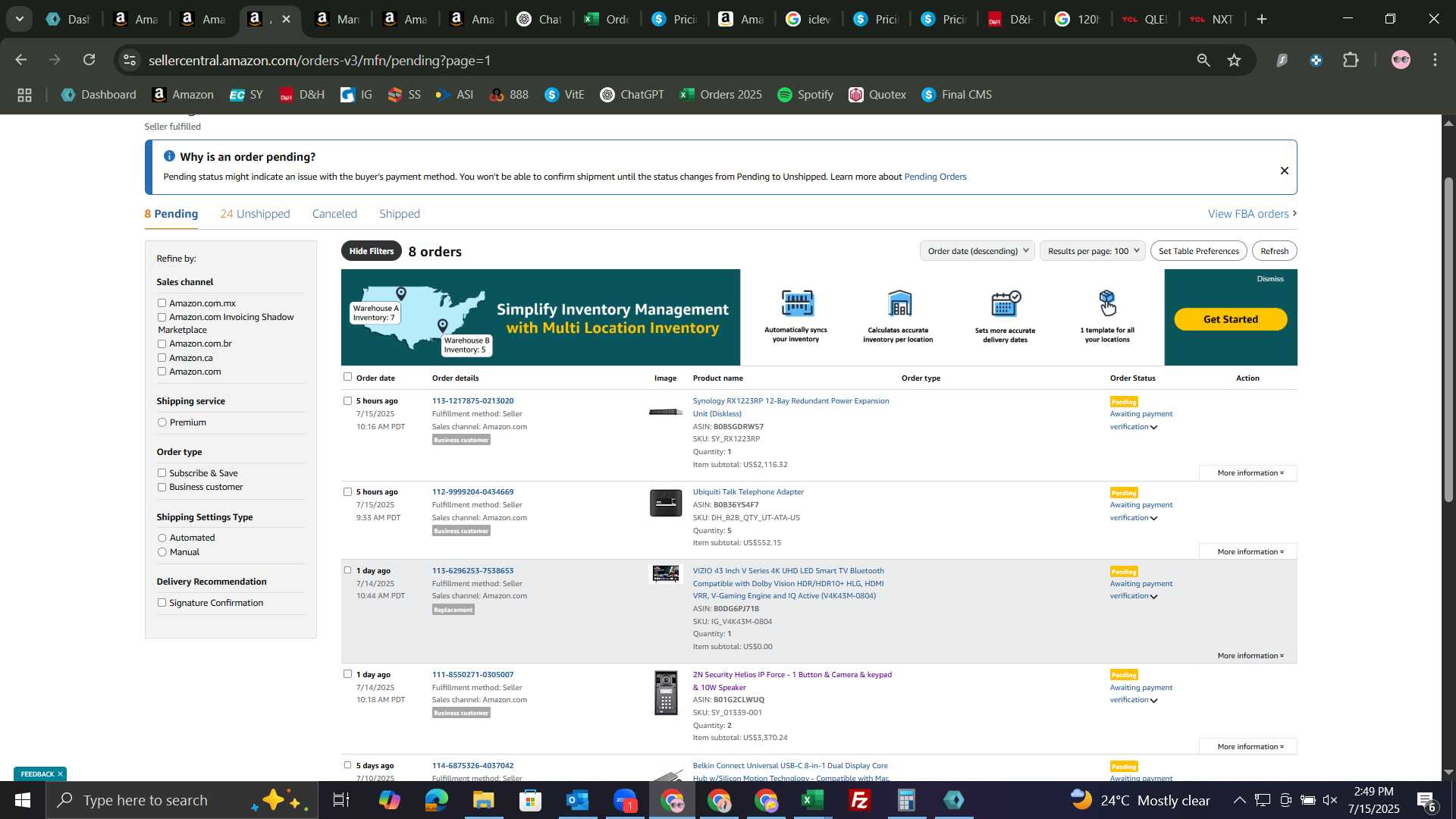Check the Amazon.ca sales channel filter
1456x819 pixels.
[162, 358]
